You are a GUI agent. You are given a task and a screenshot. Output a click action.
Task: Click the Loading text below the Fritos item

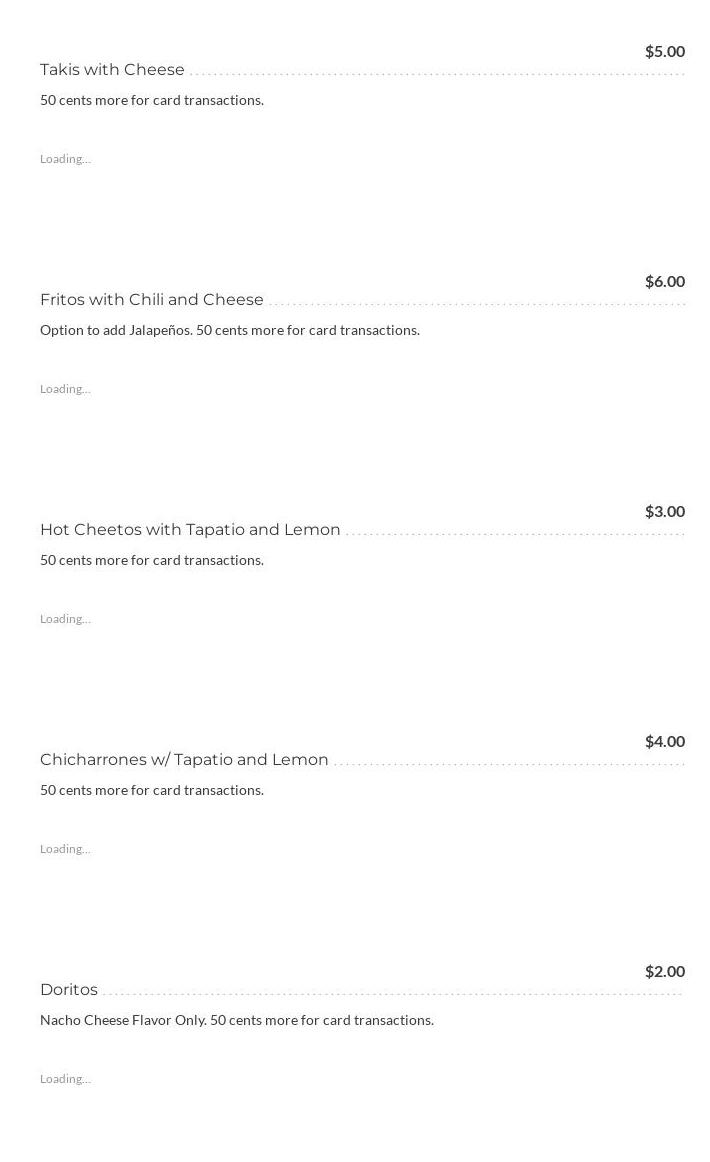[x=65, y=389]
